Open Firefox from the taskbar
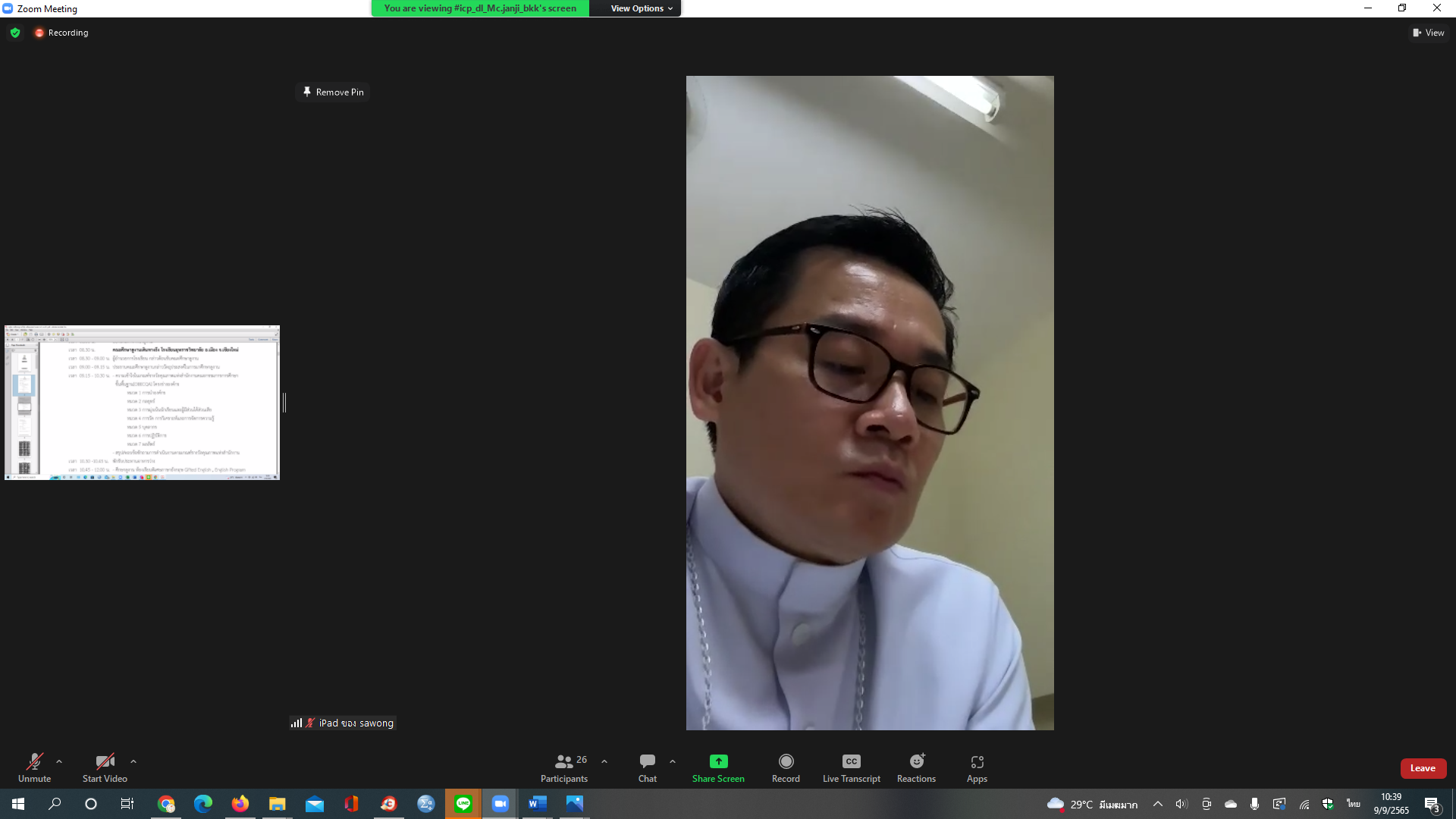This screenshot has width=1456, height=819. [x=240, y=804]
